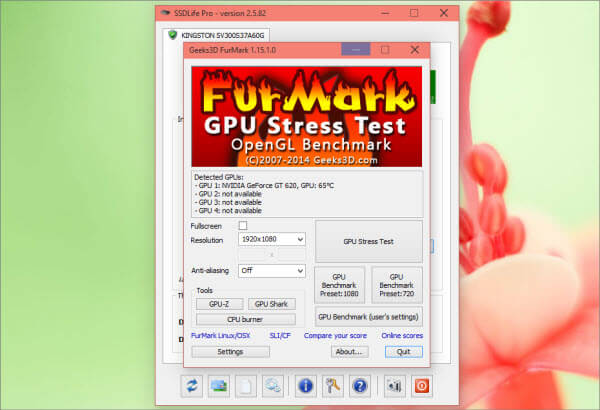Click the 'Detected GPUs:' heading
This screenshot has height=410, width=600.
219,177
